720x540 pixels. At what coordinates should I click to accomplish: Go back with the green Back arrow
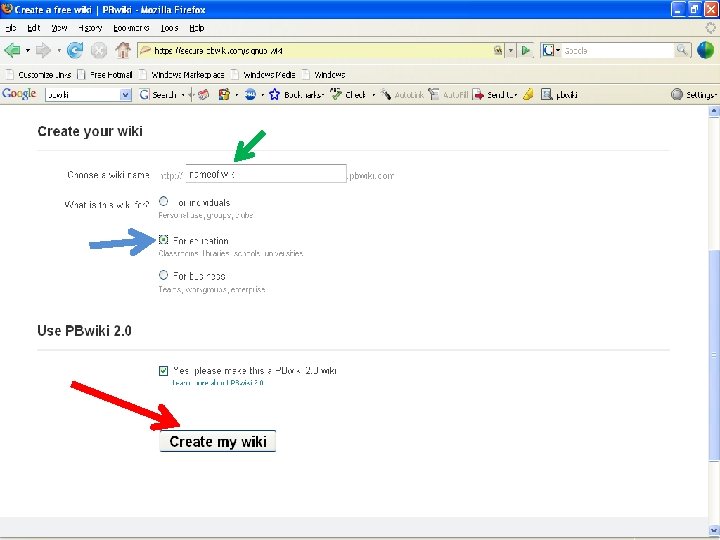[12, 50]
